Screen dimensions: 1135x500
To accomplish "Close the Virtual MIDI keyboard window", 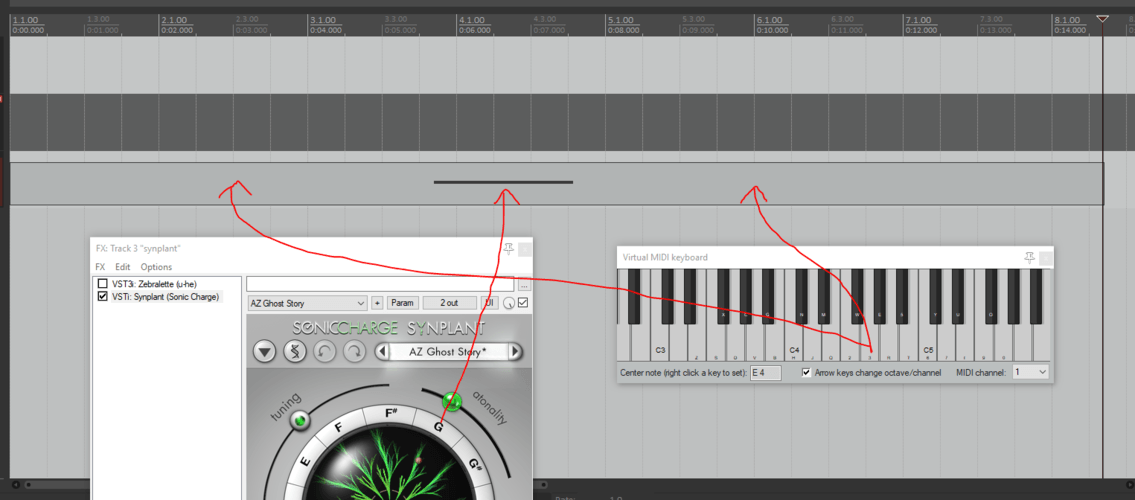I will point(1045,257).
